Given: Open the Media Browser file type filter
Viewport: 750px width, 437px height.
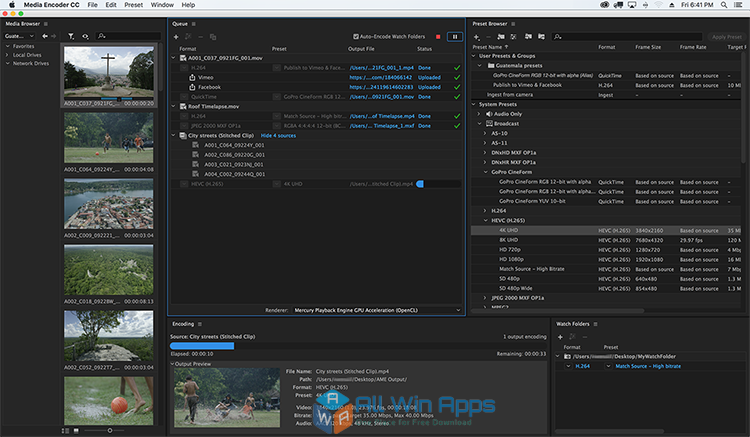Looking at the screenshot, I should pos(71,36).
